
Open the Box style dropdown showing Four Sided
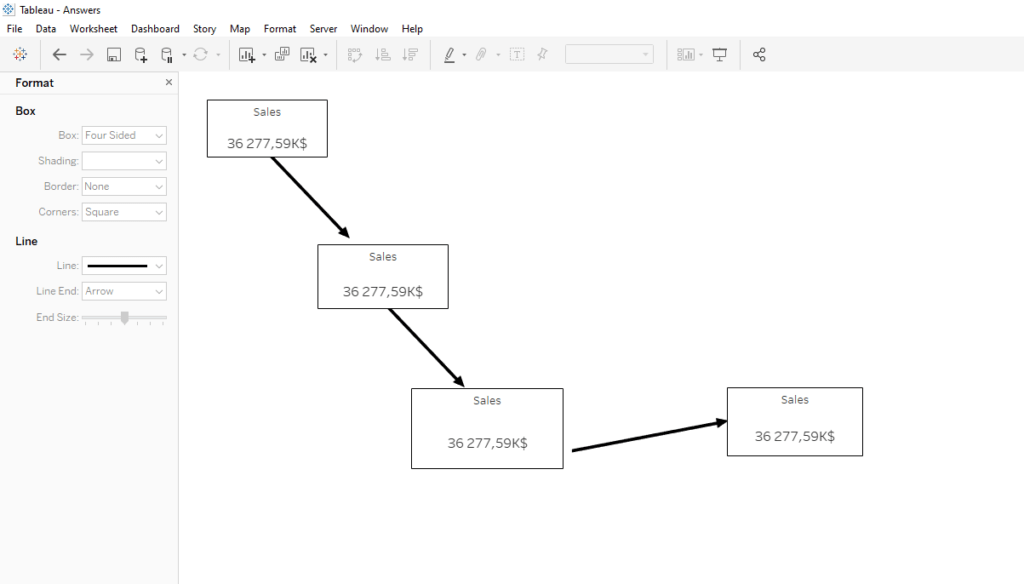pyautogui.click(x=123, y=135)
